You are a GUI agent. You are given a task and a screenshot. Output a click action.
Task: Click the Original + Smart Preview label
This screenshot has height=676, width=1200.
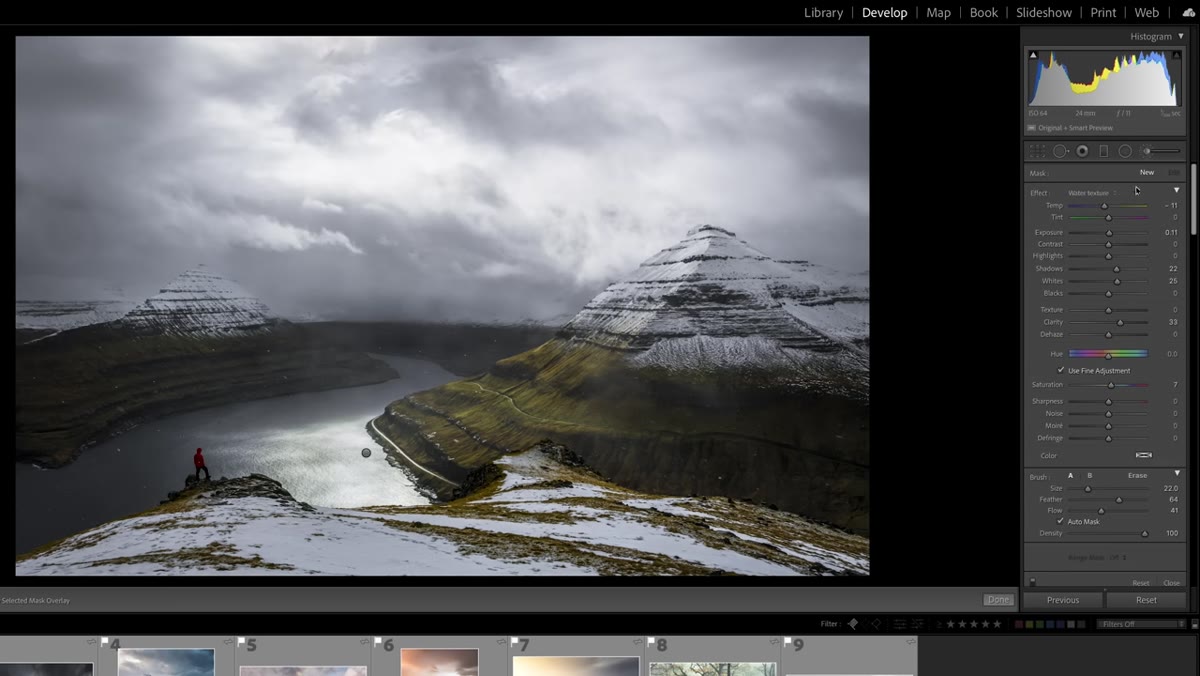[1075, 128]
